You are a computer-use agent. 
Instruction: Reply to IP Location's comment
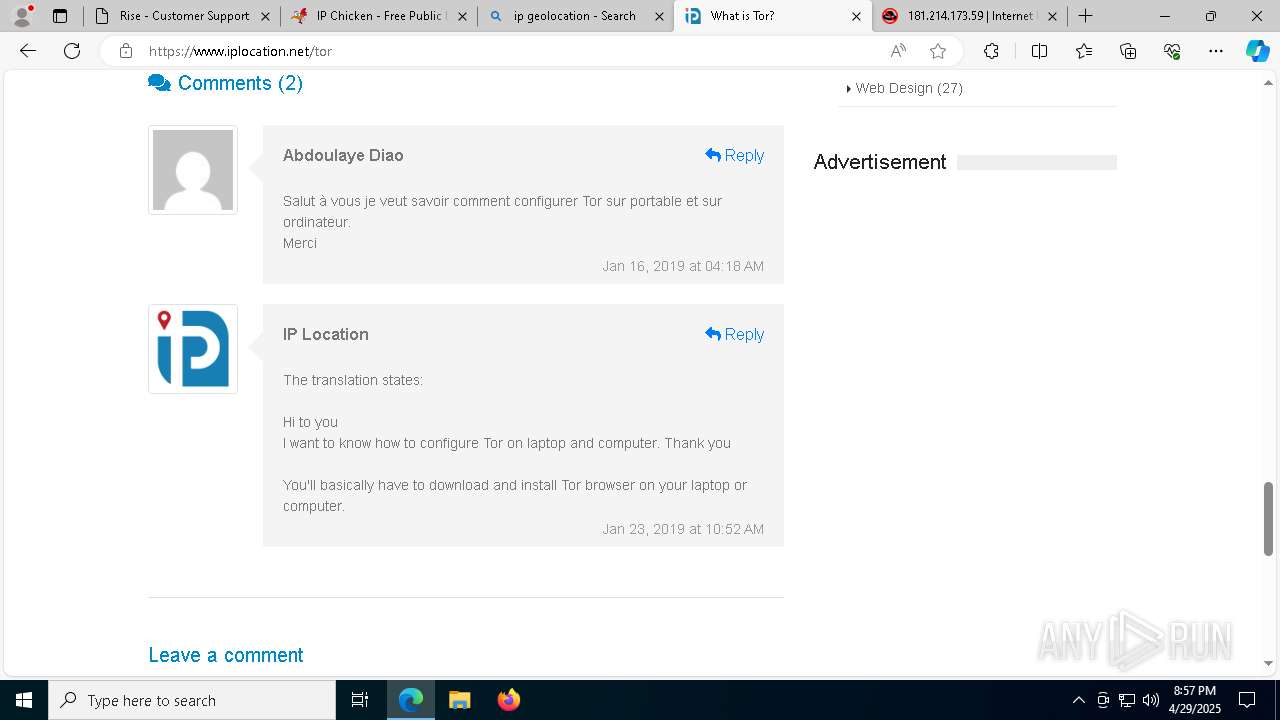click(735, 334)
